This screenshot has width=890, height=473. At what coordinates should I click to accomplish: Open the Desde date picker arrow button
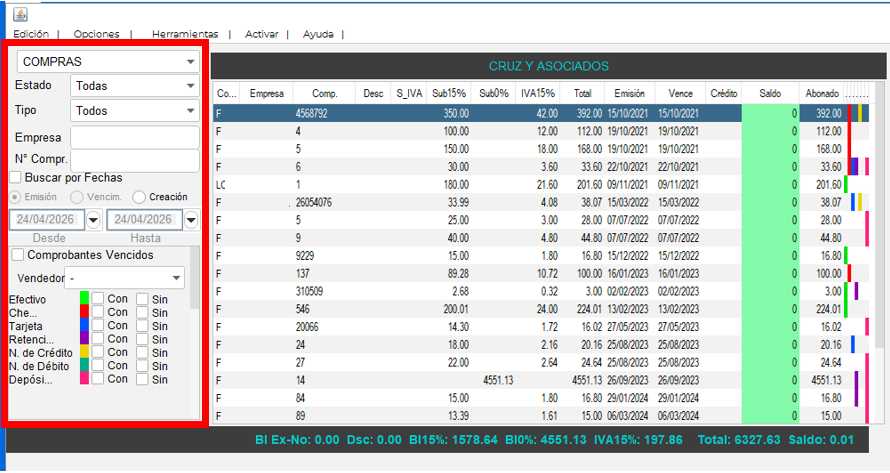(94, 219)
